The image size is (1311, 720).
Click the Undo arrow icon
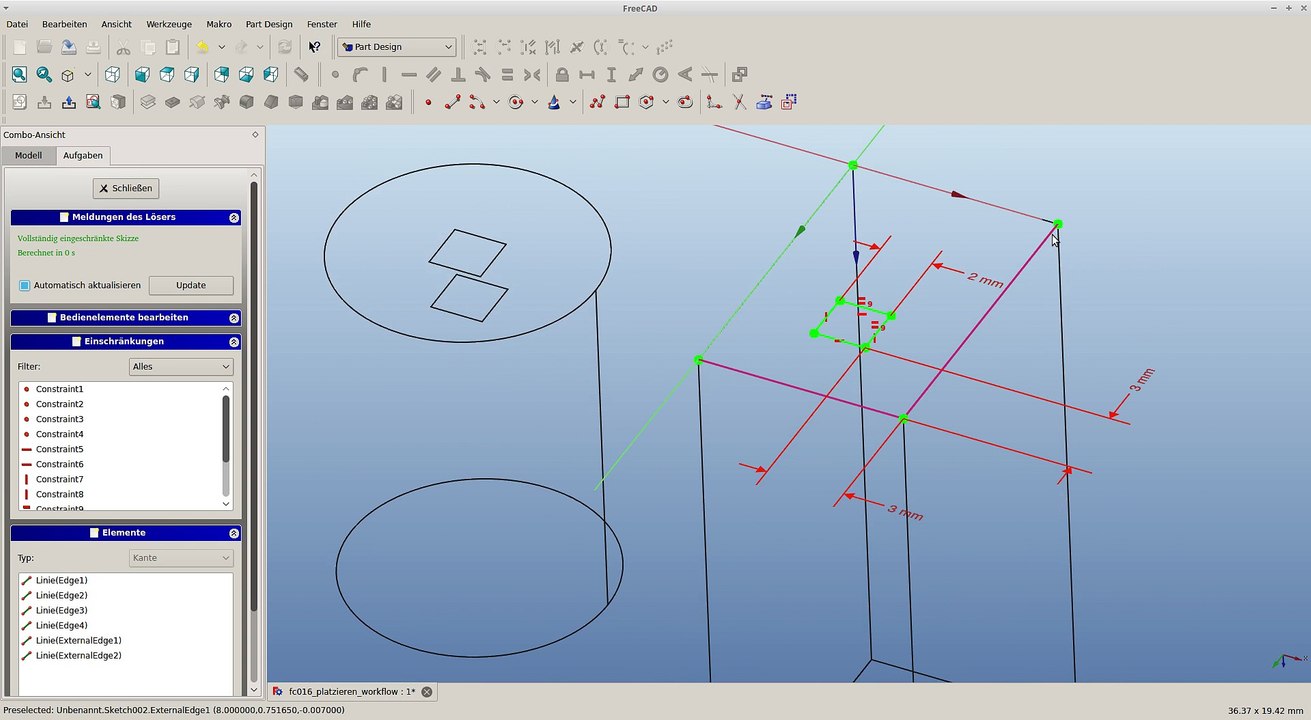pyautogui.click(x=202, y=47)
